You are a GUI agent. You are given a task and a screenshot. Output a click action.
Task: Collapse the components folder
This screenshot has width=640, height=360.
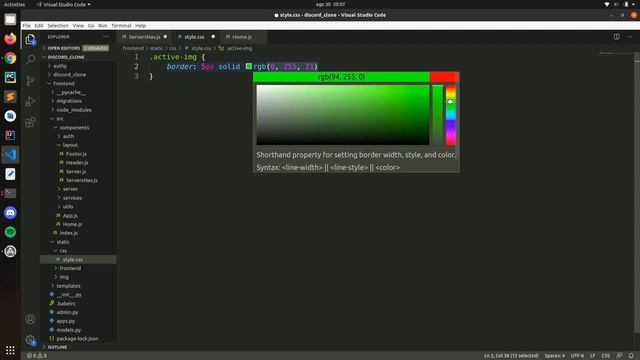74,127
